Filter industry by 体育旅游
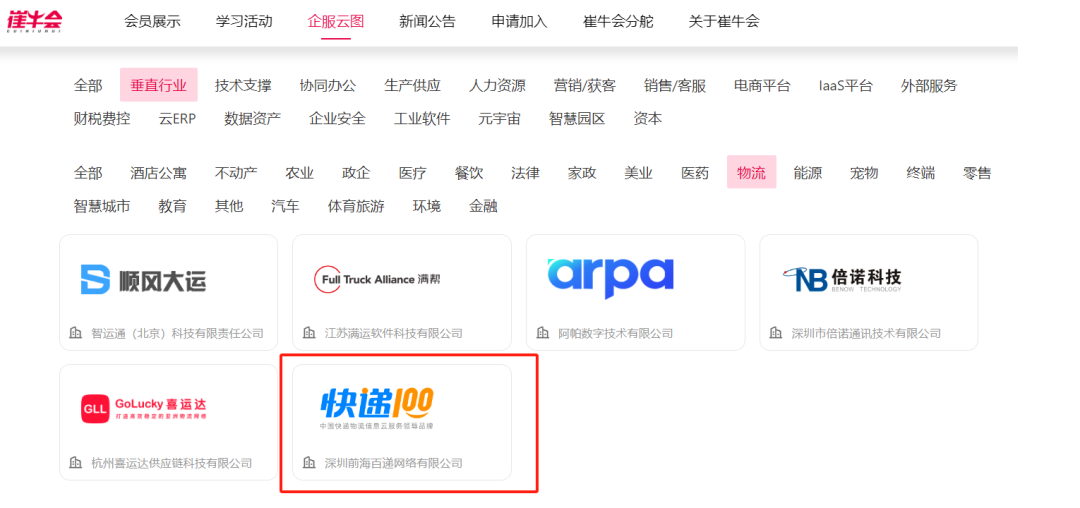The height and width of the screenshot is (508, 1080). click(x=356, y=206)
